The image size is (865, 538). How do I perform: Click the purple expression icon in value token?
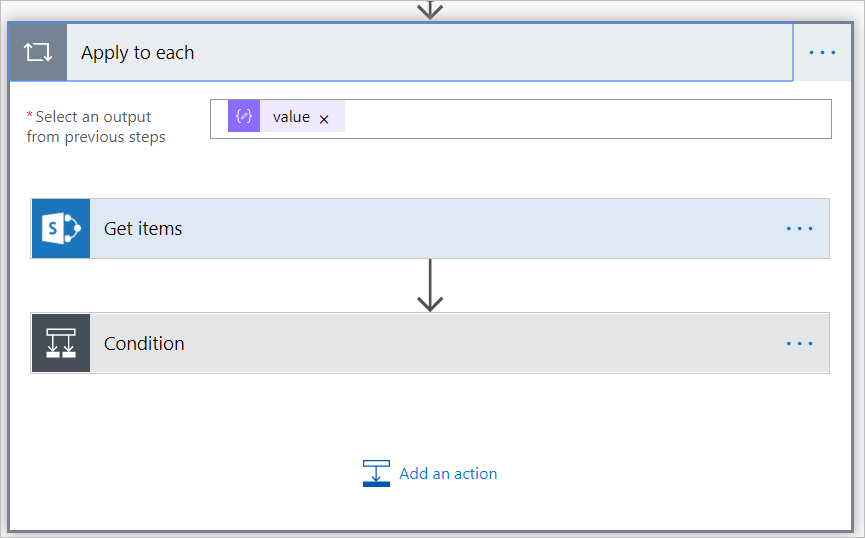click(243, 117)
